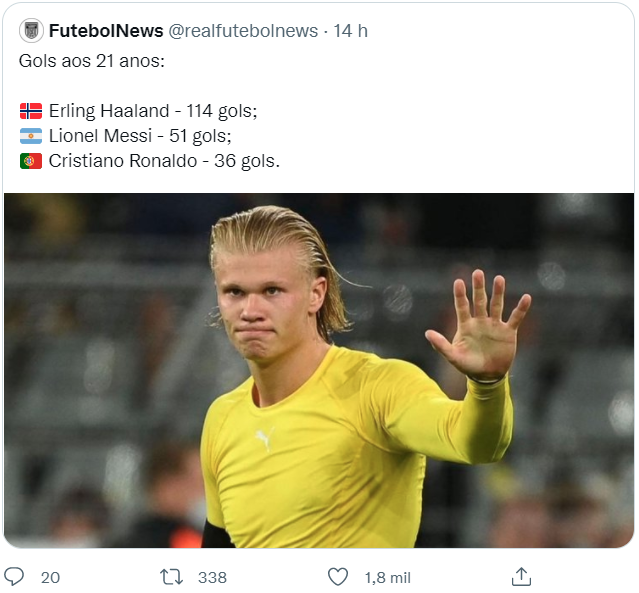Click the Norway flag emoji
Screen dimensions: 639x593
[31, 111]
